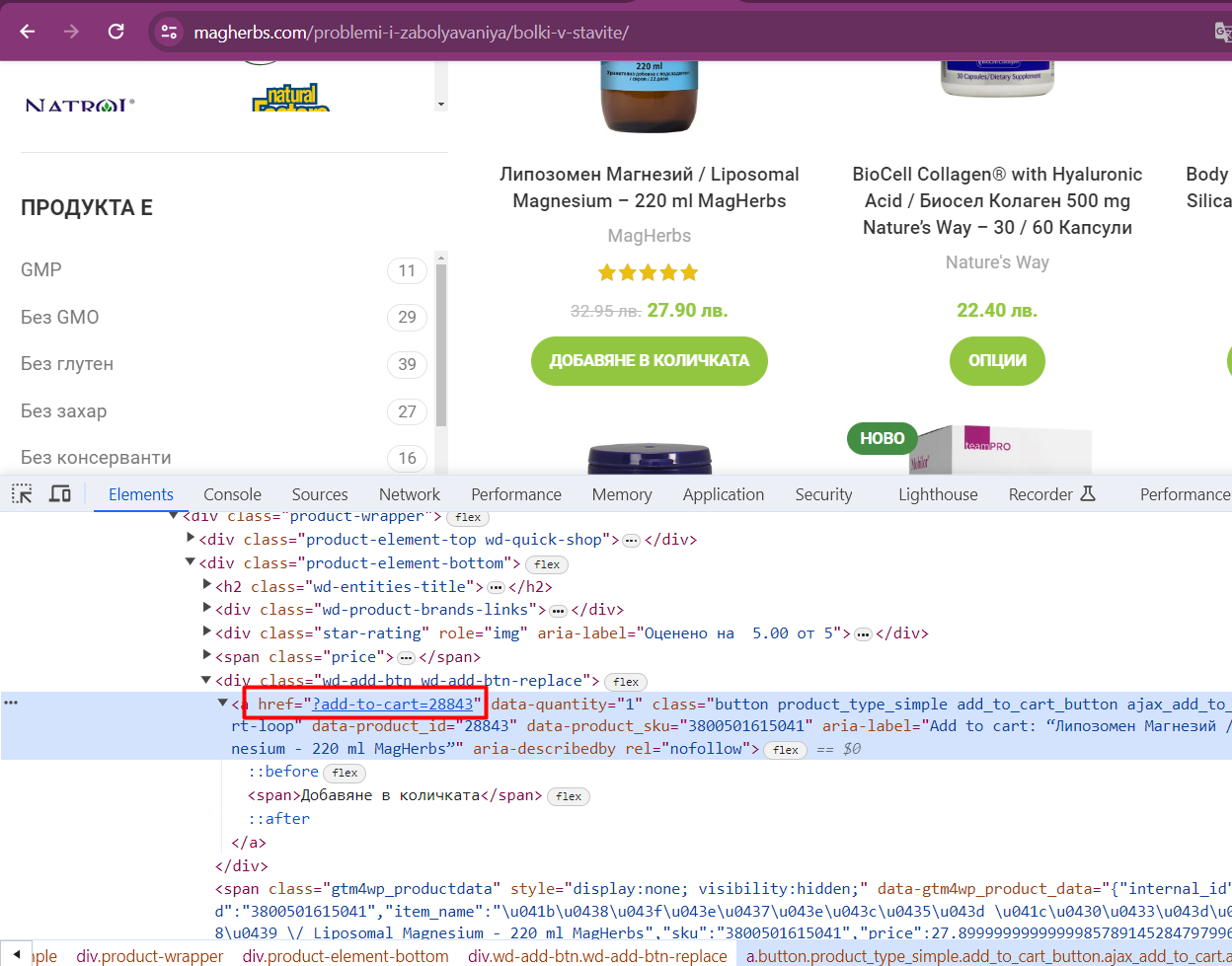Viewport: 1232px width, 966px height.
Task: Collapse the selected anchor add-to-cart node
Action: coord(222,704)
